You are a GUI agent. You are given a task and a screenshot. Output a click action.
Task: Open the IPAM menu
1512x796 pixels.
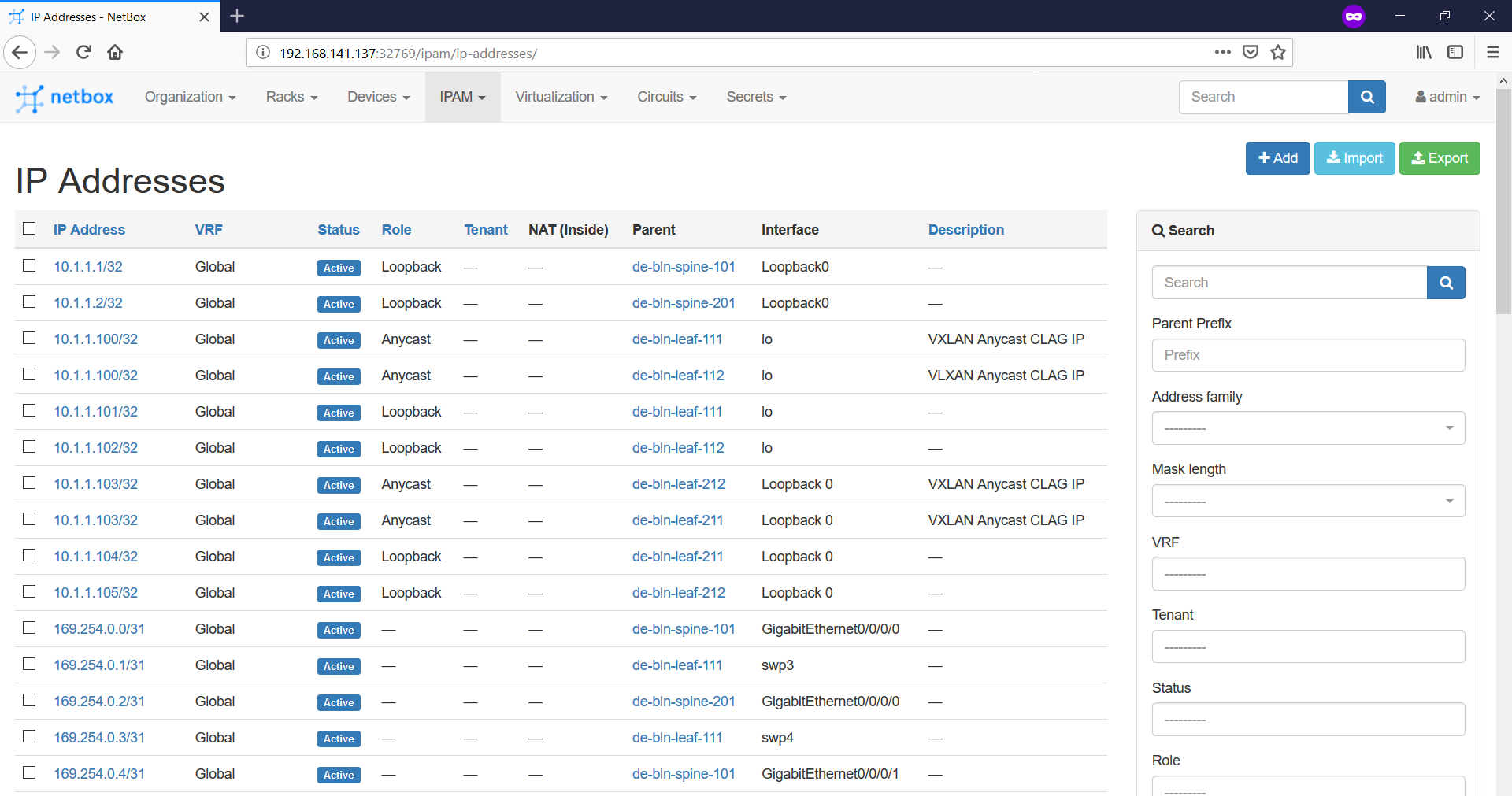pos(462,97)
